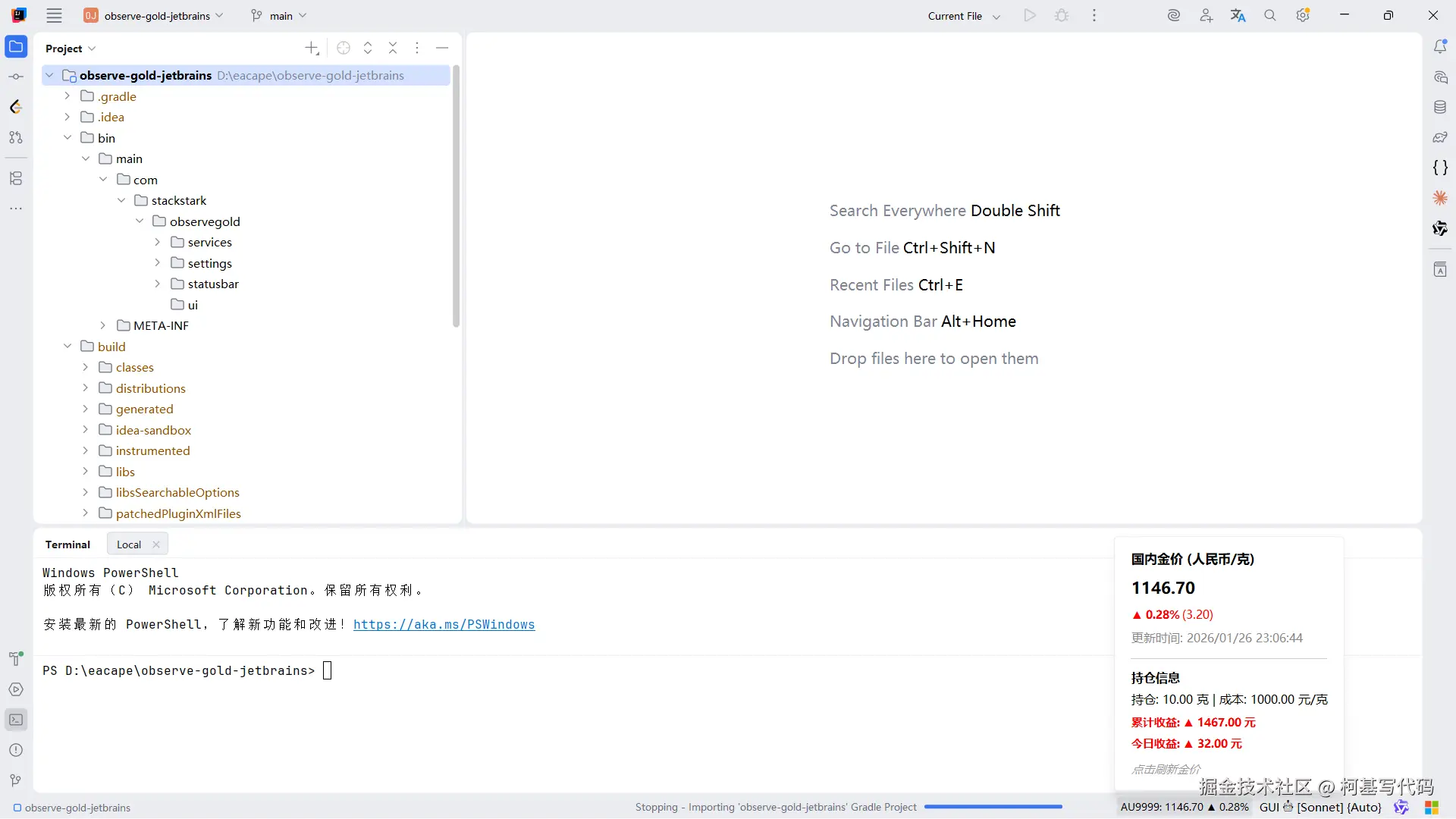Click the Gradle import progress bar
Screen dimensions: 1456x819
993,808
